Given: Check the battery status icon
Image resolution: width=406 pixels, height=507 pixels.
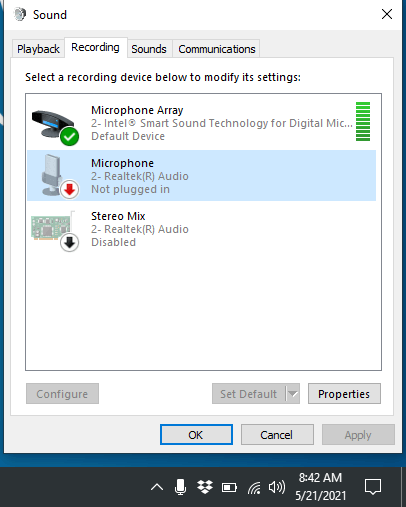Looking at the screenshot, I should coord(229,488).
